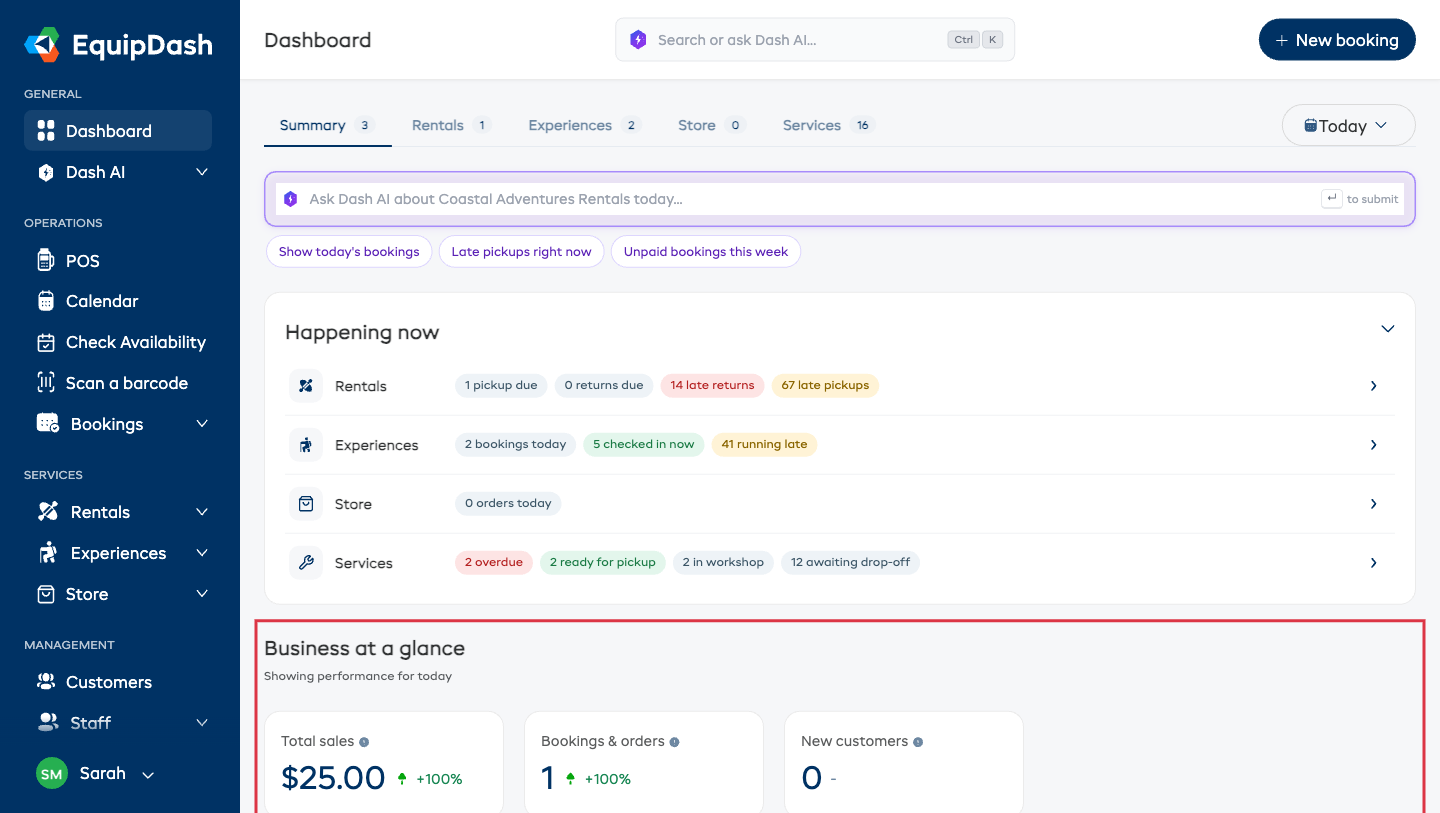Image resolution: width=1440 pixels, height=813 pixels.
Task: Click the 1 pickup due badge
Action: click(501, 386)
